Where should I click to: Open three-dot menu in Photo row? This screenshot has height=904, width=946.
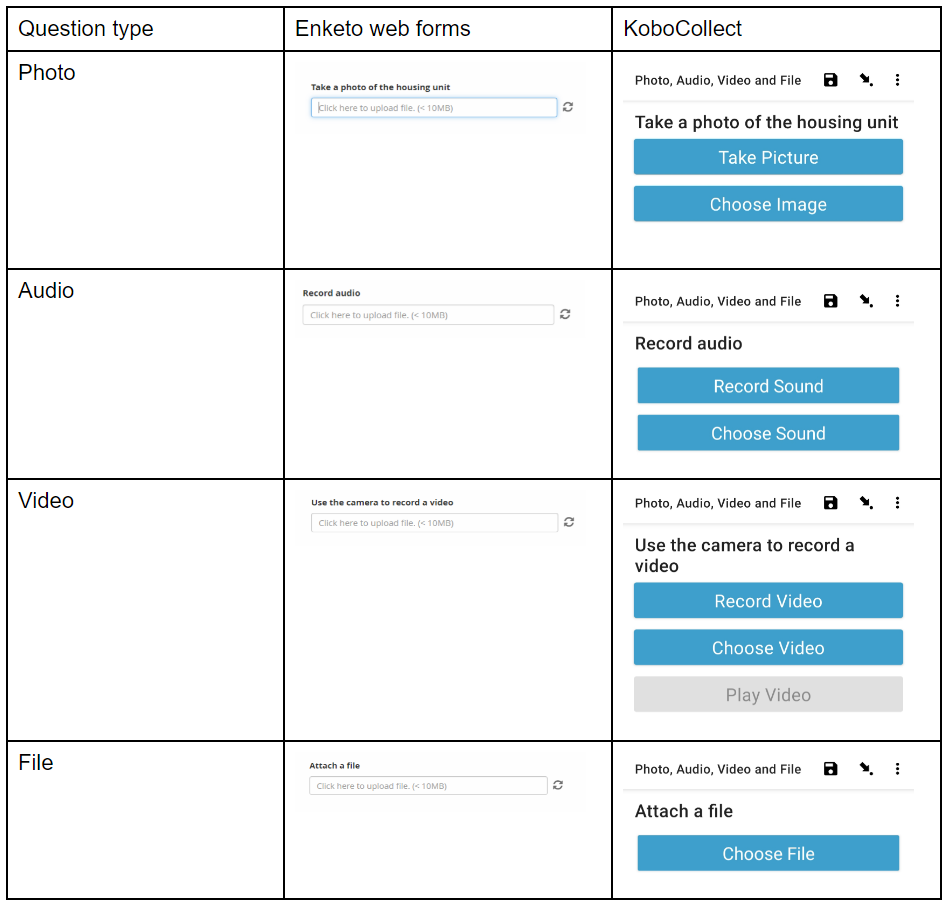click(897, 80)
